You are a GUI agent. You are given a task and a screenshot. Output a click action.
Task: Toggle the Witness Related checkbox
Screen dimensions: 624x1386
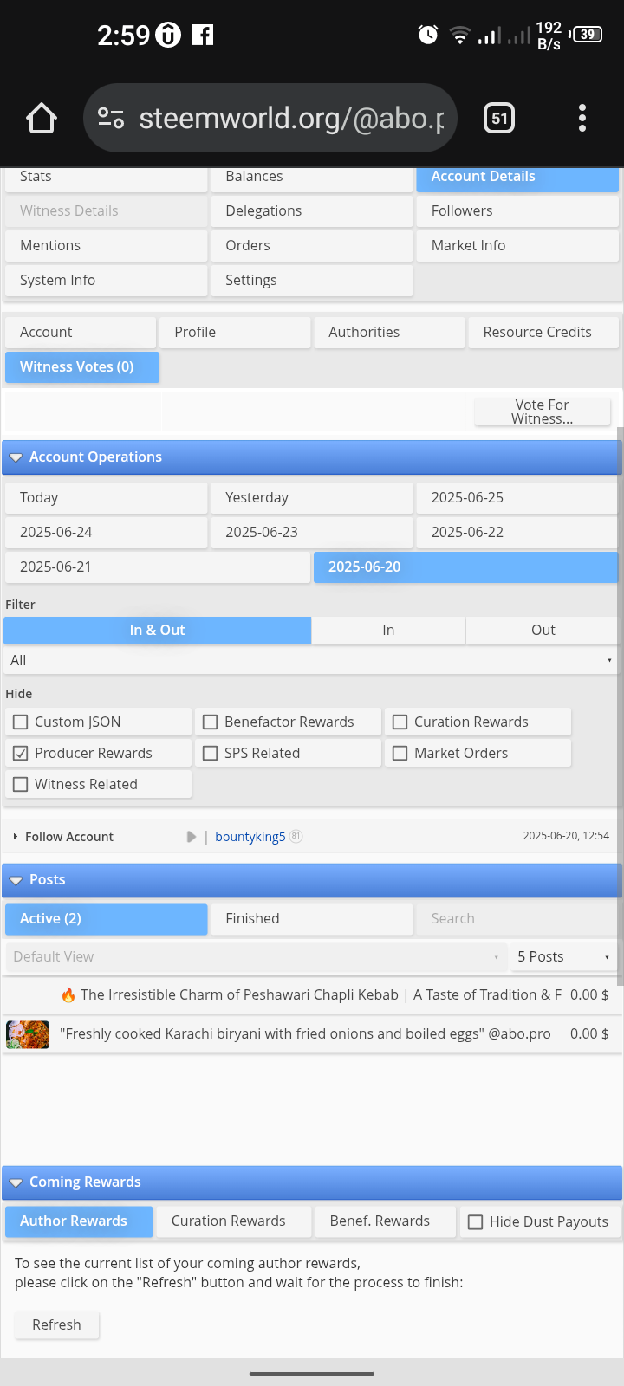[x=20, y=784]
